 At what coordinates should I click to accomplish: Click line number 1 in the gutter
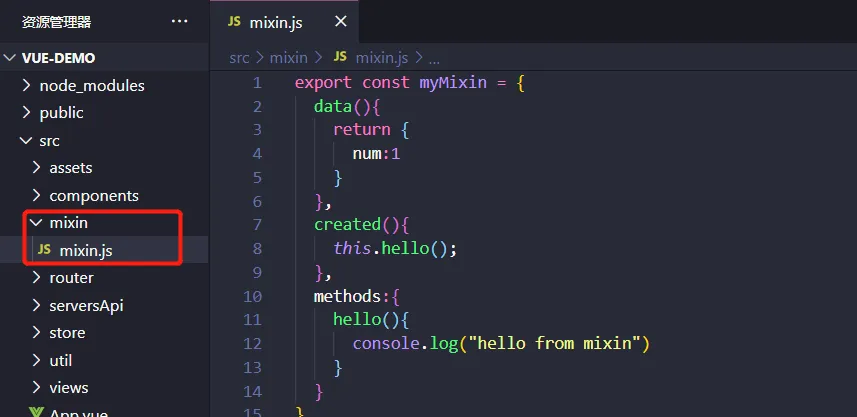pyautogui.click(x=257, y=83)
